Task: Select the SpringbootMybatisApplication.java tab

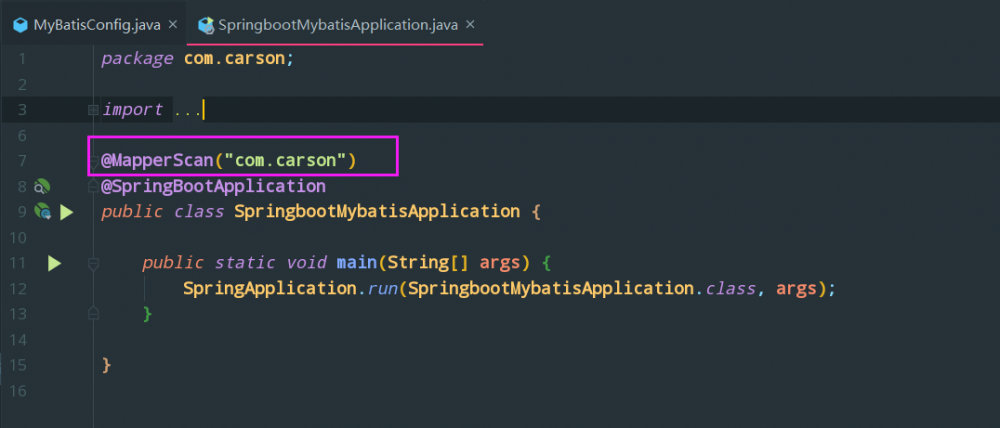Action: 335,25
